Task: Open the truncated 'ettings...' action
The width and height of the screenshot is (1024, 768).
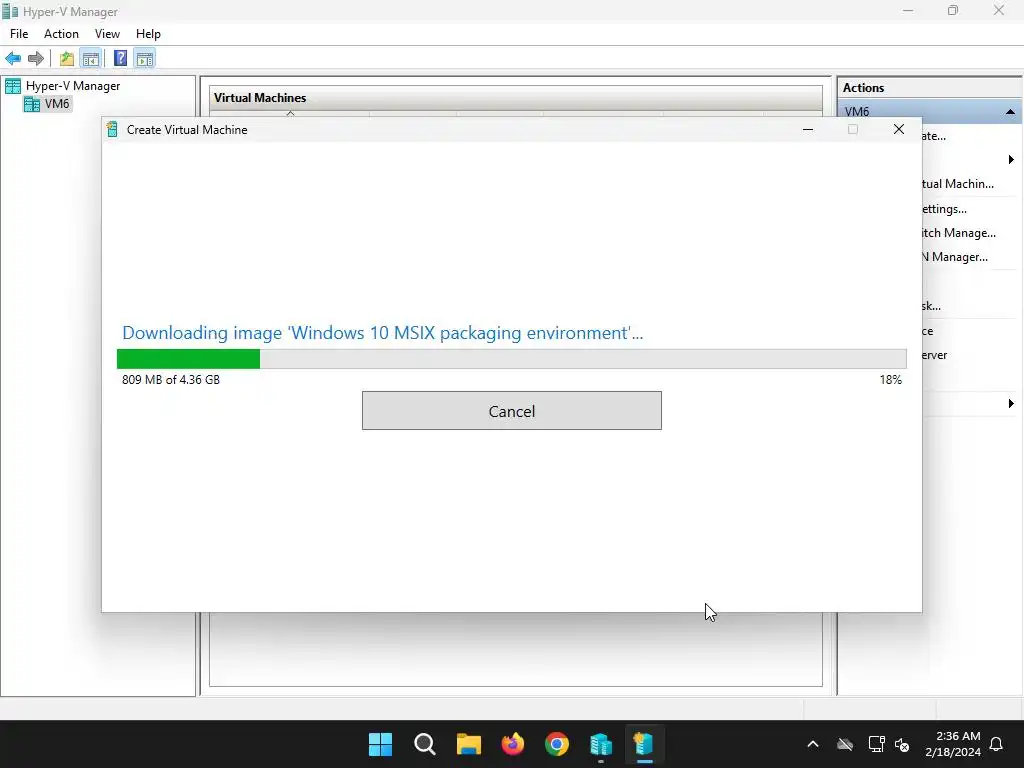Action: [x=944, y=209]
